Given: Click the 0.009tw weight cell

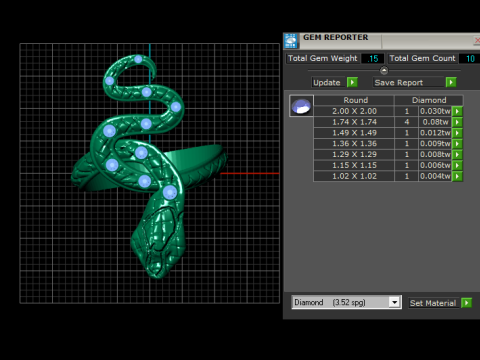Looking at the screenshot, I should click(435, 144).
